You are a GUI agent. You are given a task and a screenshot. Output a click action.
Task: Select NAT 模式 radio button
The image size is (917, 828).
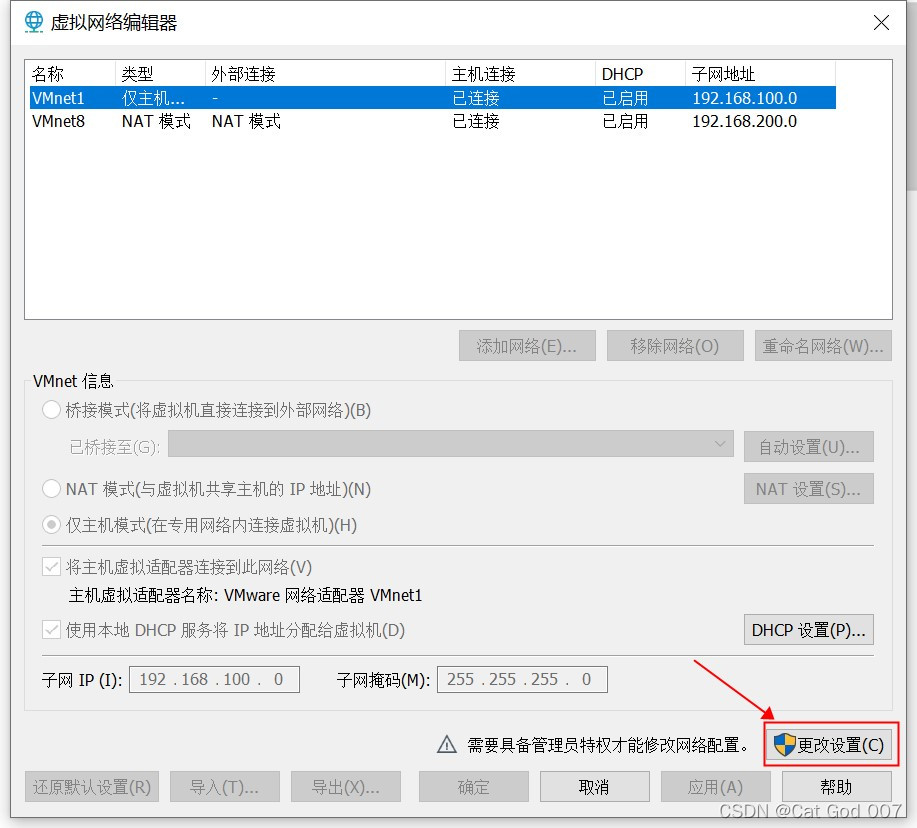pyautogui.click(x=51, y=488)
